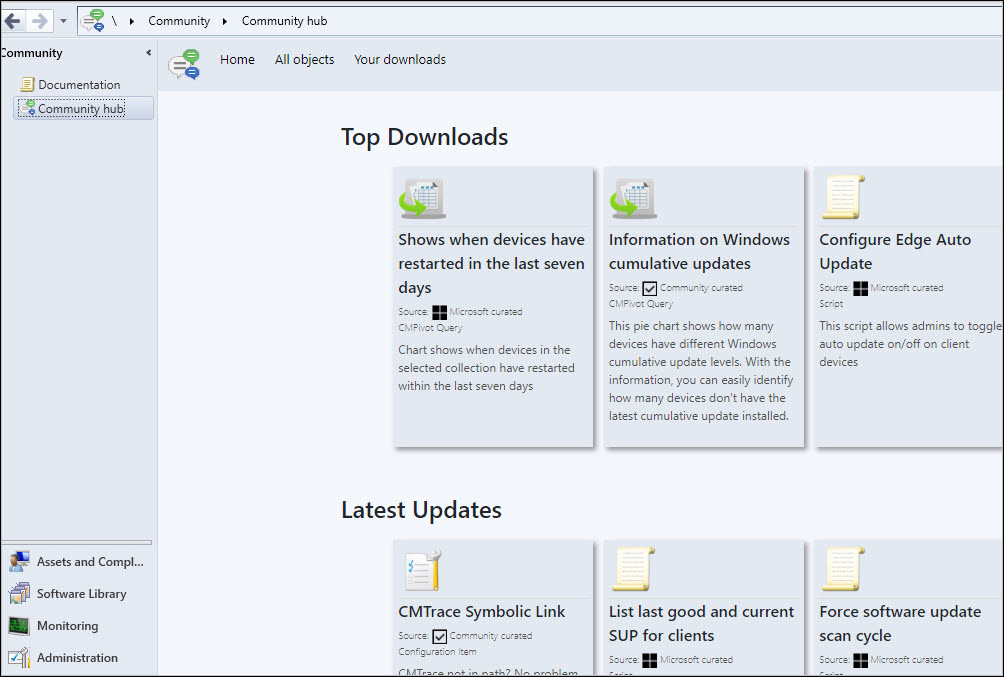The height and width of the screenshot is (677, 1004).
Task: Open the Documentation node
Action: pos(79,85)
